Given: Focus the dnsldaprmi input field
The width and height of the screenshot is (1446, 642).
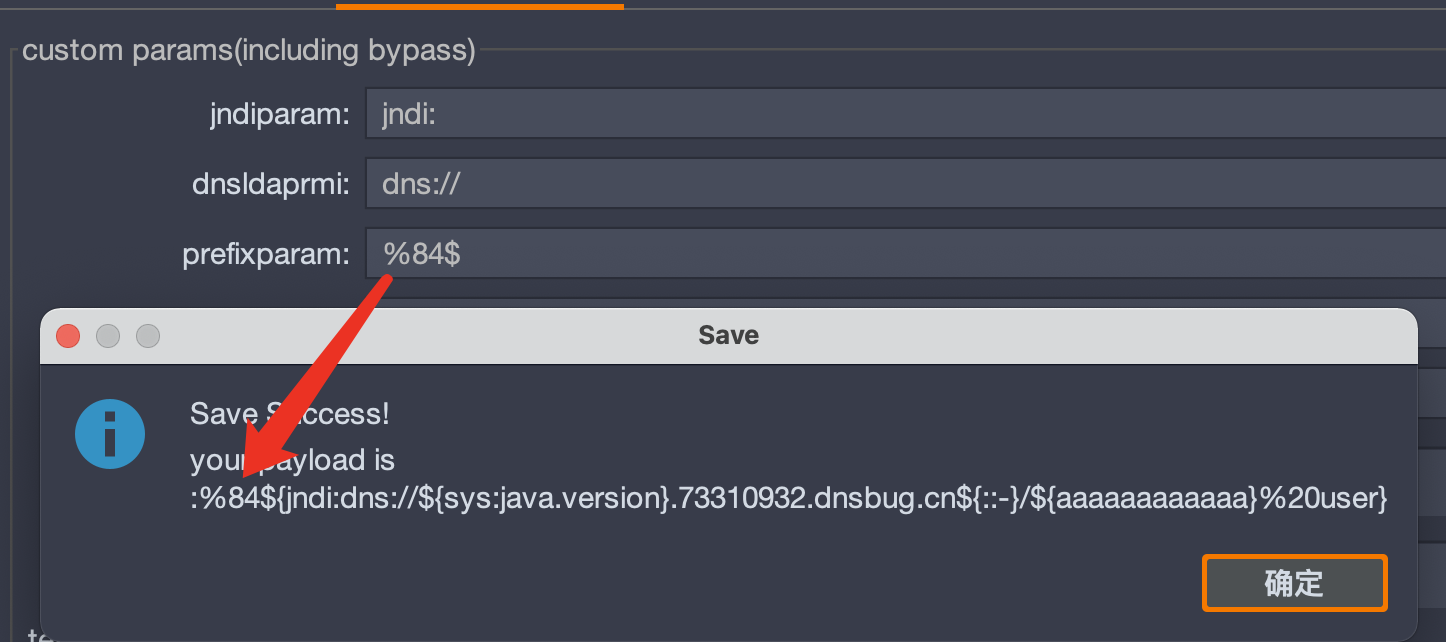Looking at the screenshot, I should tap(905, 184).
